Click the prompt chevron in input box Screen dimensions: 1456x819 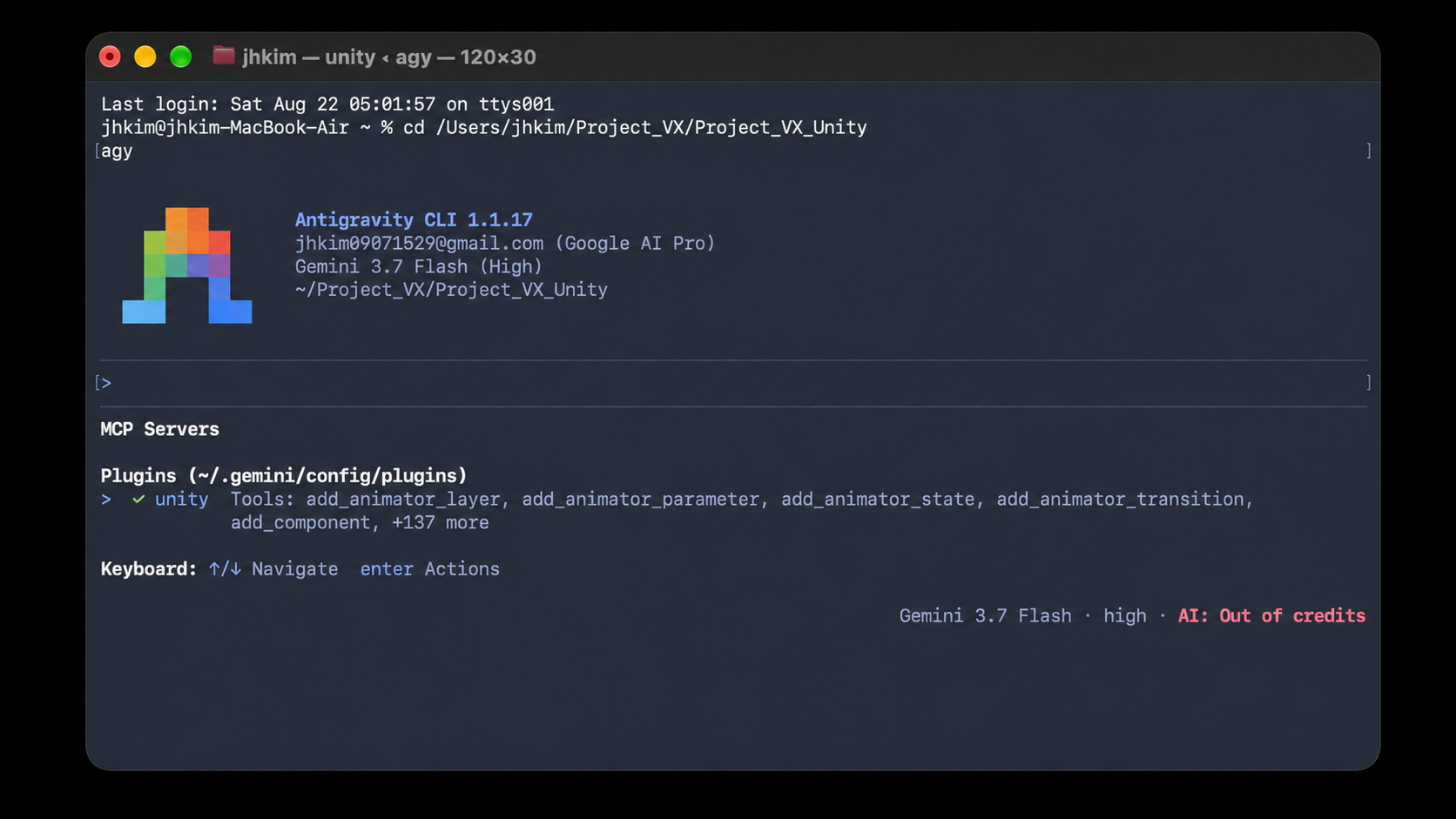106,383
